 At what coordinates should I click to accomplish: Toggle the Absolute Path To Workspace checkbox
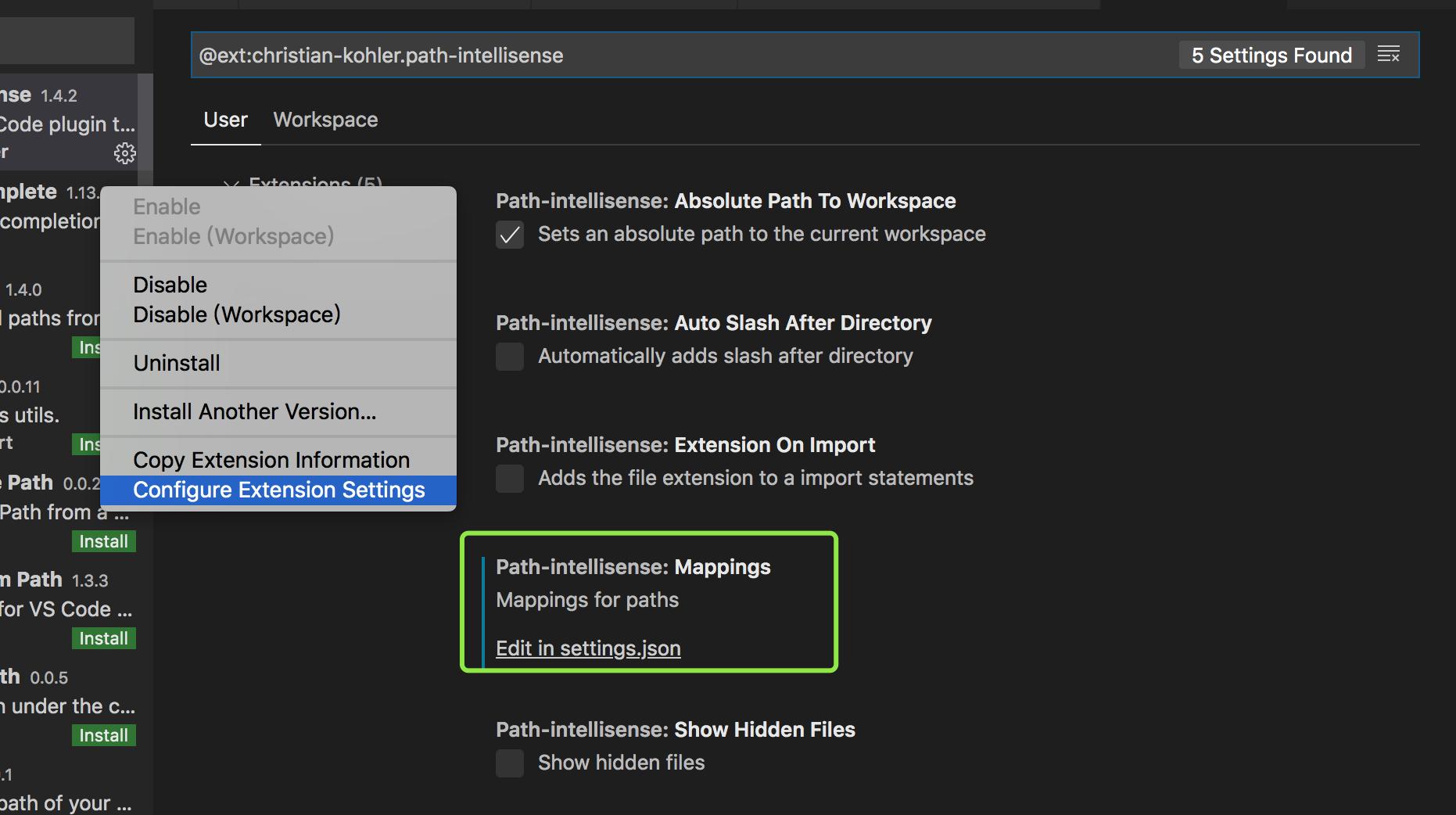click(x=510, y=235)
